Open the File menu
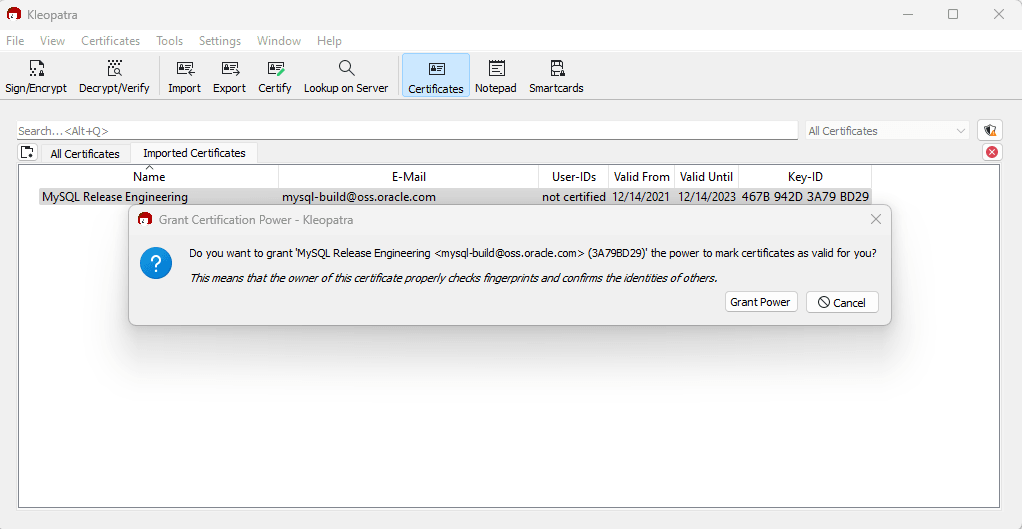The image size is (1022, 529). click(15, 40)
